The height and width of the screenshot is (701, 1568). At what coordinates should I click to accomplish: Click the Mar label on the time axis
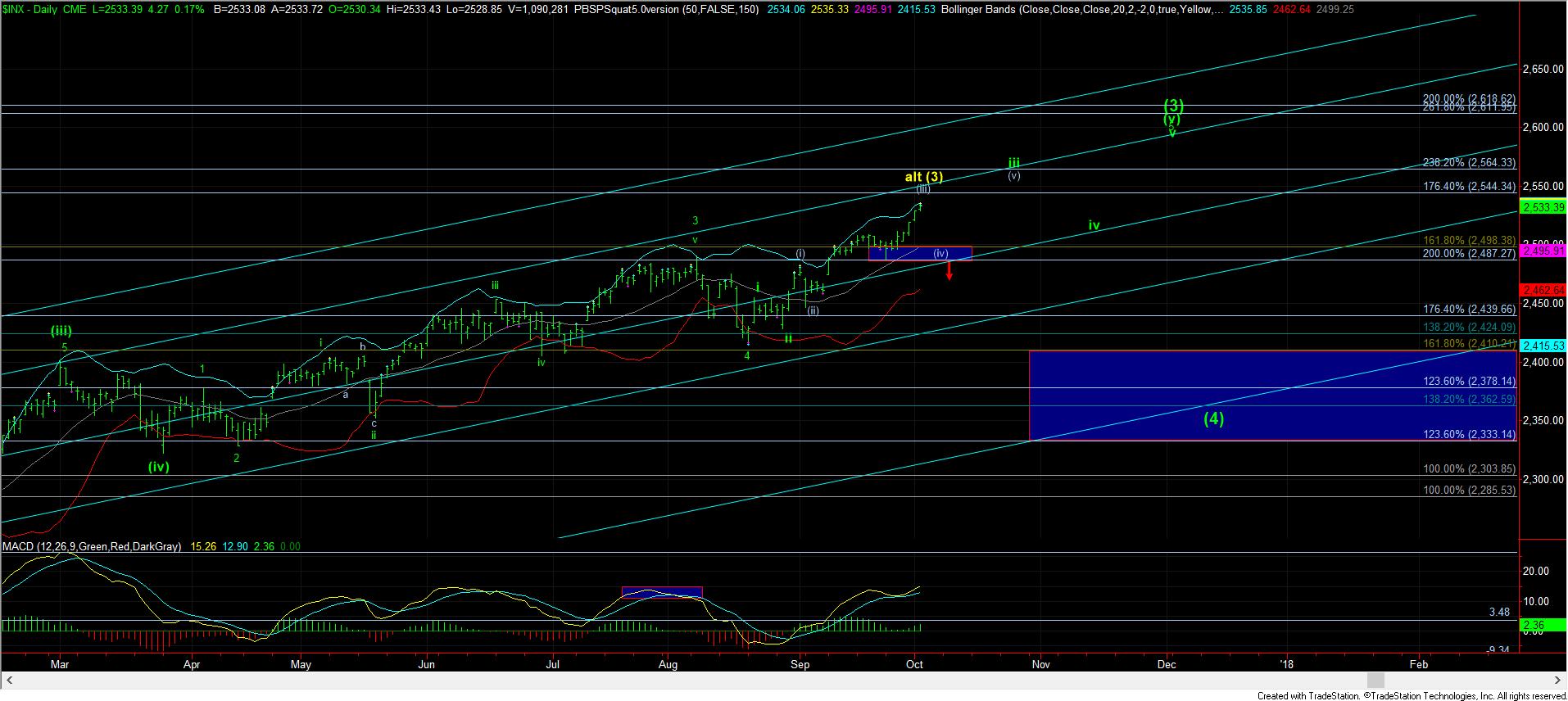(x=60, y=665)
